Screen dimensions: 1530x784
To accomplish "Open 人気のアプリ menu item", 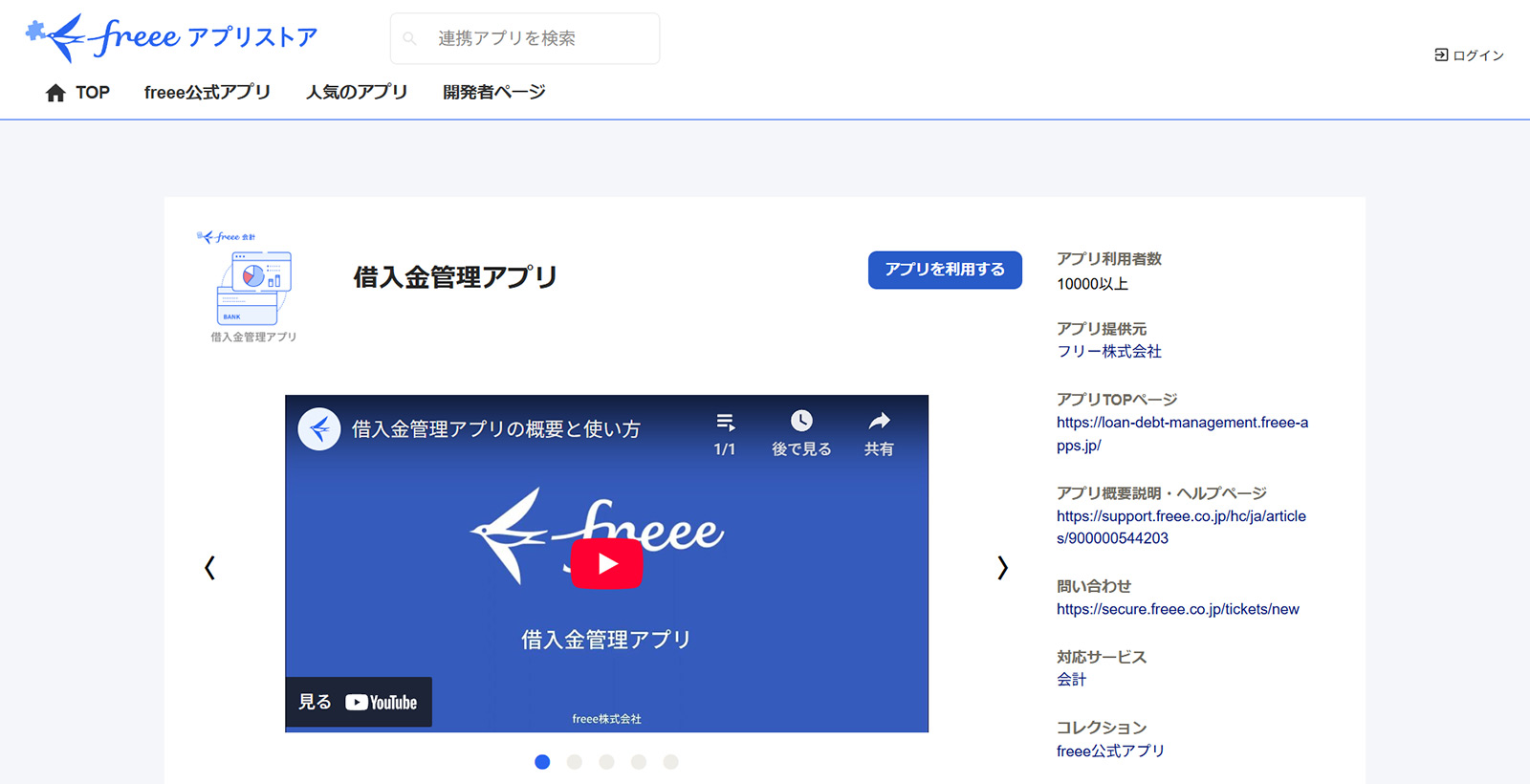I will point(357,93).
